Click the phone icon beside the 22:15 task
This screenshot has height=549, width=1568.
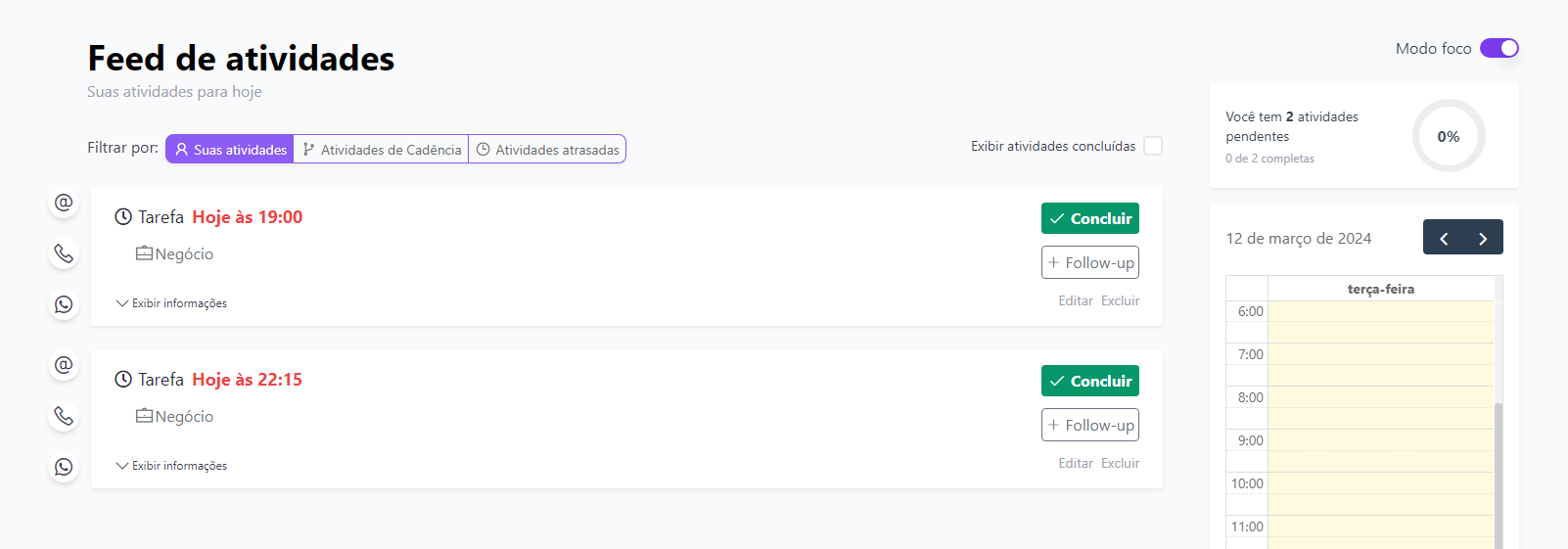click(64, 417)
